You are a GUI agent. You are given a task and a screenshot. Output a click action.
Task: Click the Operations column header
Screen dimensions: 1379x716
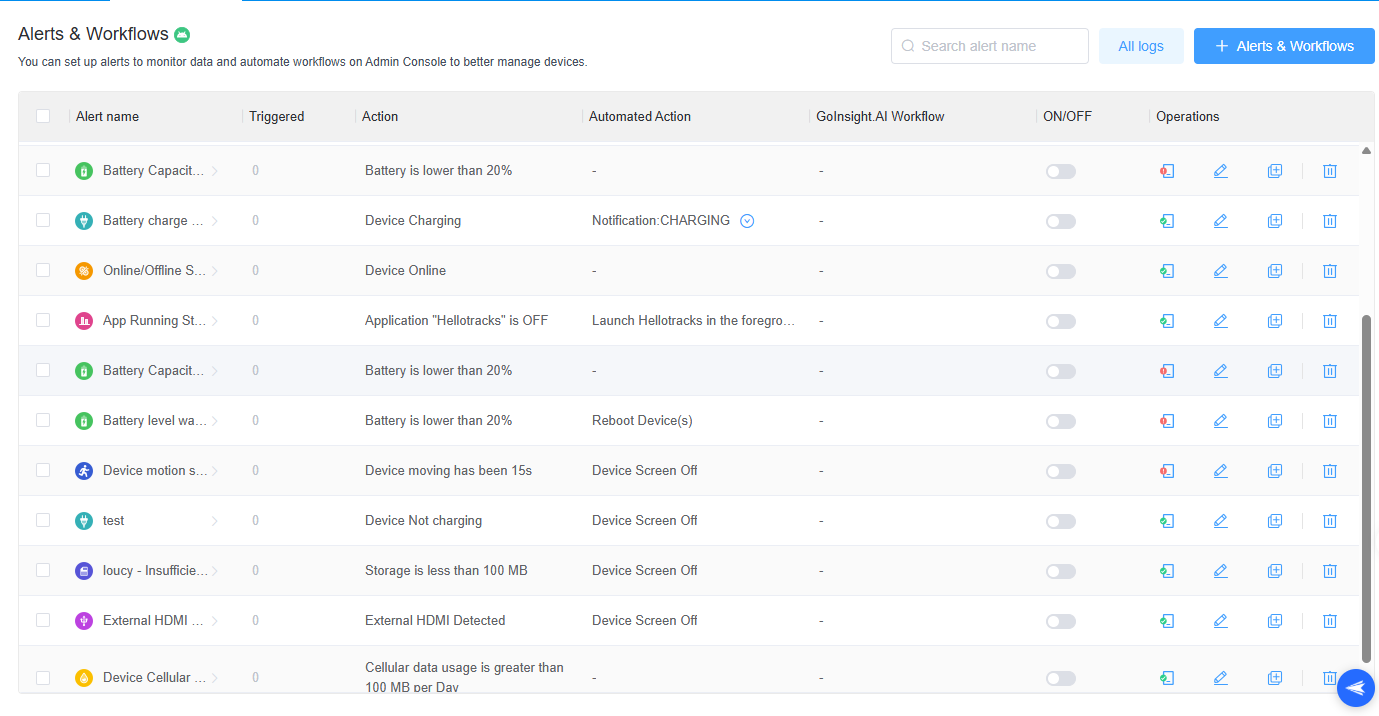(1188, 116)
